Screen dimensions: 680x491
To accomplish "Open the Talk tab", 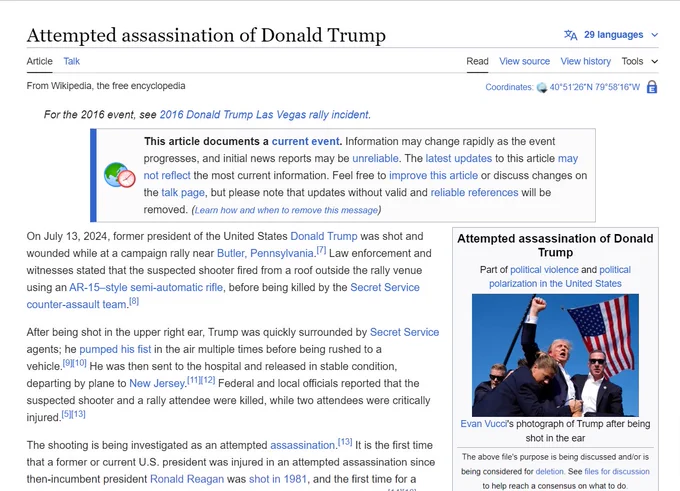I will coord(72,61).
